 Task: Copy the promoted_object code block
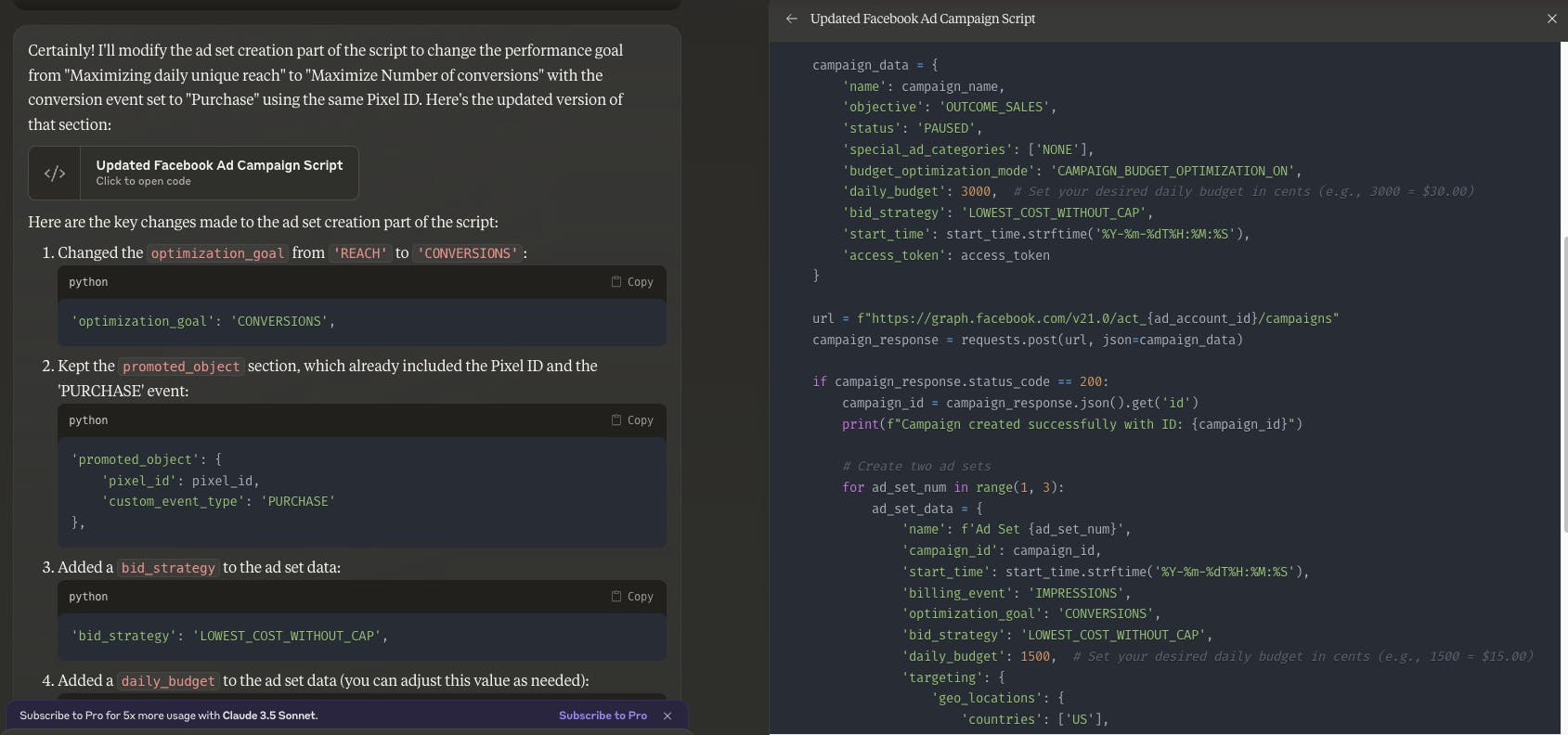point(632,420)
